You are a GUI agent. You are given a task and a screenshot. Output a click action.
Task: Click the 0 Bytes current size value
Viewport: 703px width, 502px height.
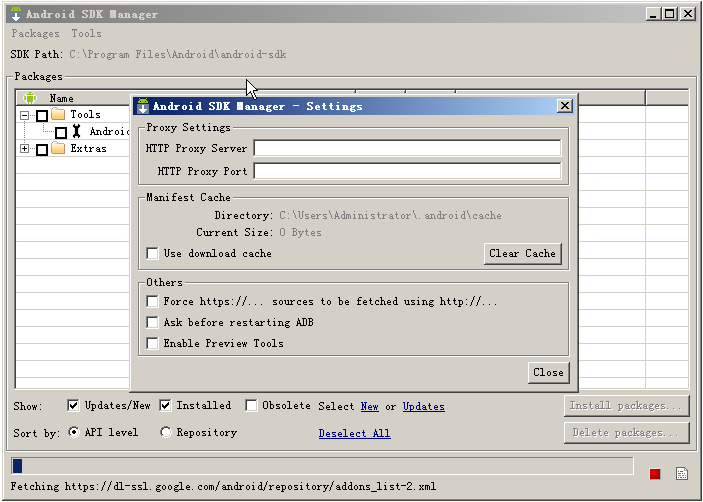(x=300, y=233)
